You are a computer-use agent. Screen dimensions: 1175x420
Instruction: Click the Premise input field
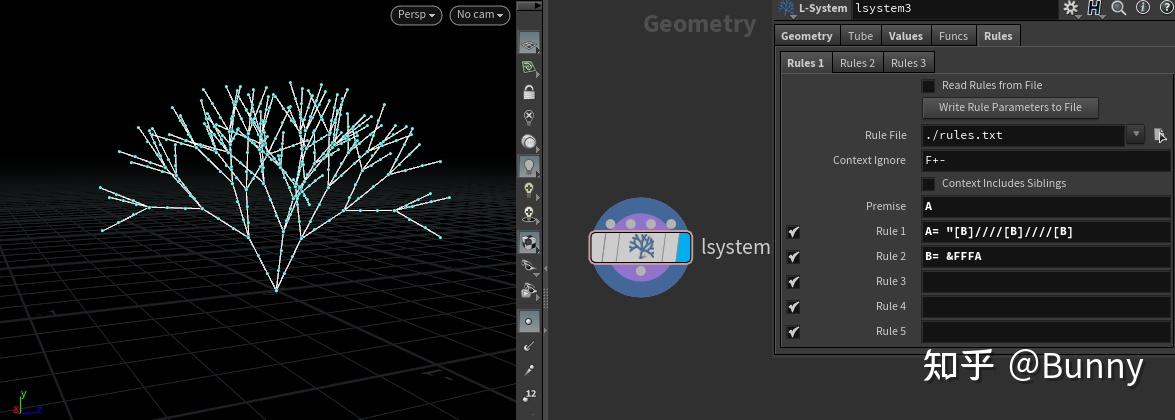click(x=1044, y=207)
